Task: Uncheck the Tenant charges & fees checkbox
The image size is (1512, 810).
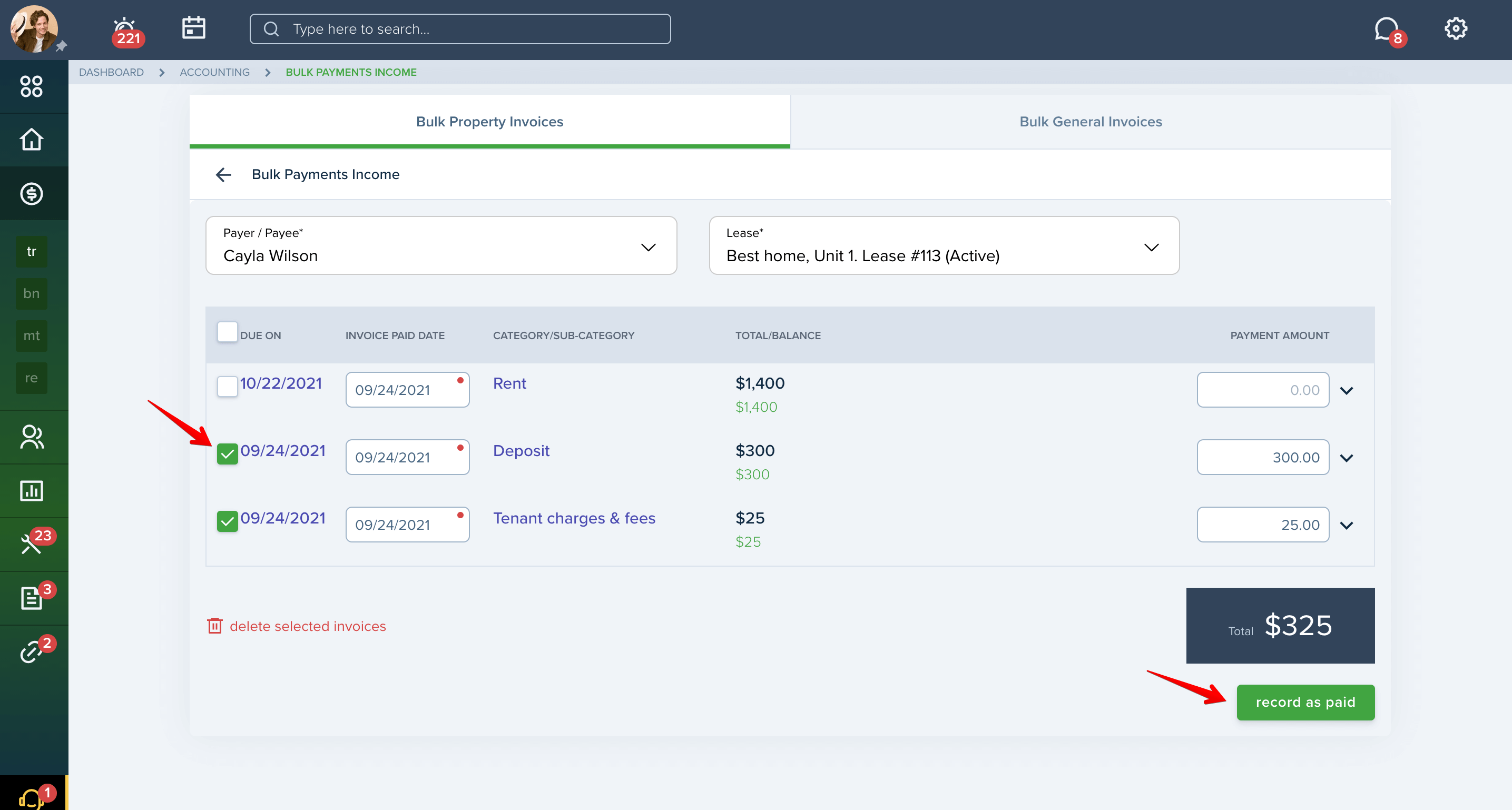Action: [227, 522]
